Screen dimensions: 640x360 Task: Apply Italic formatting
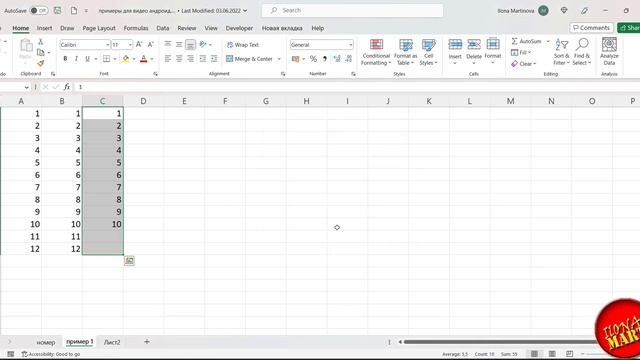(76, 59)
